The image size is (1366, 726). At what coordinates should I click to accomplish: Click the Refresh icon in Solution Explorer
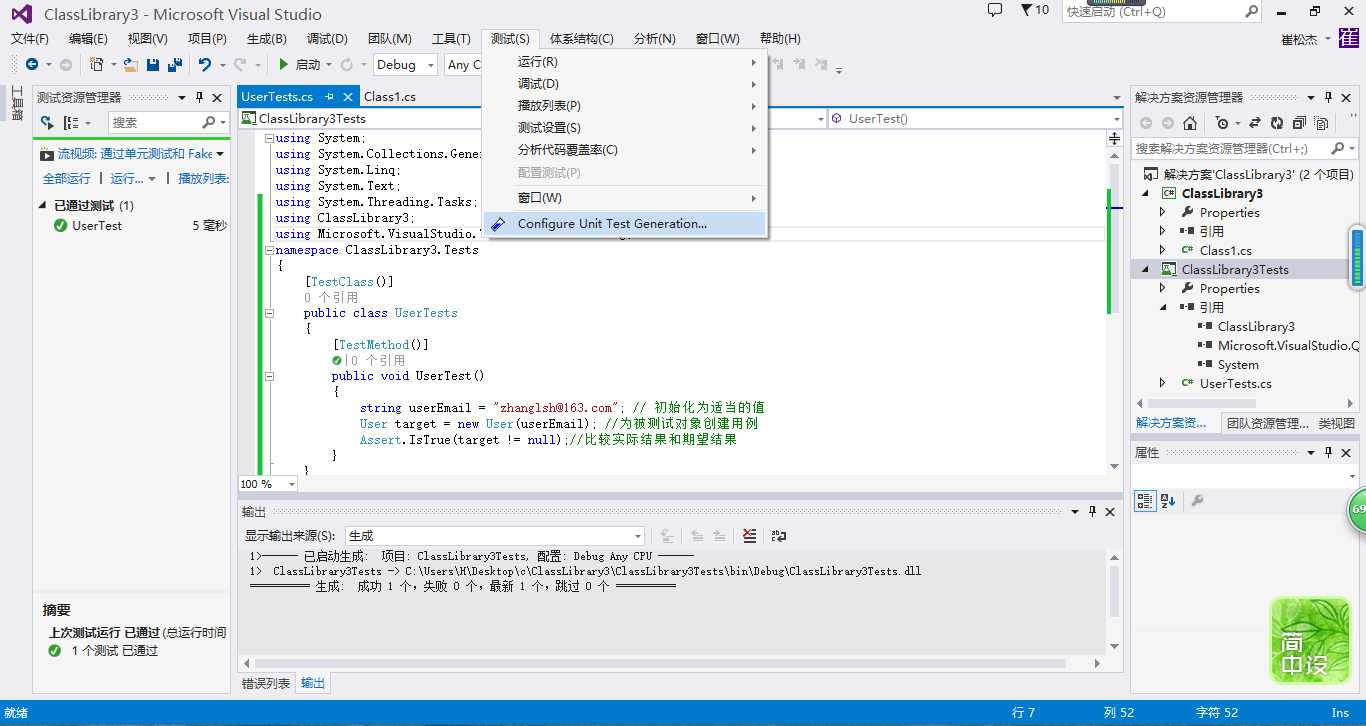tap(1277, 123)
